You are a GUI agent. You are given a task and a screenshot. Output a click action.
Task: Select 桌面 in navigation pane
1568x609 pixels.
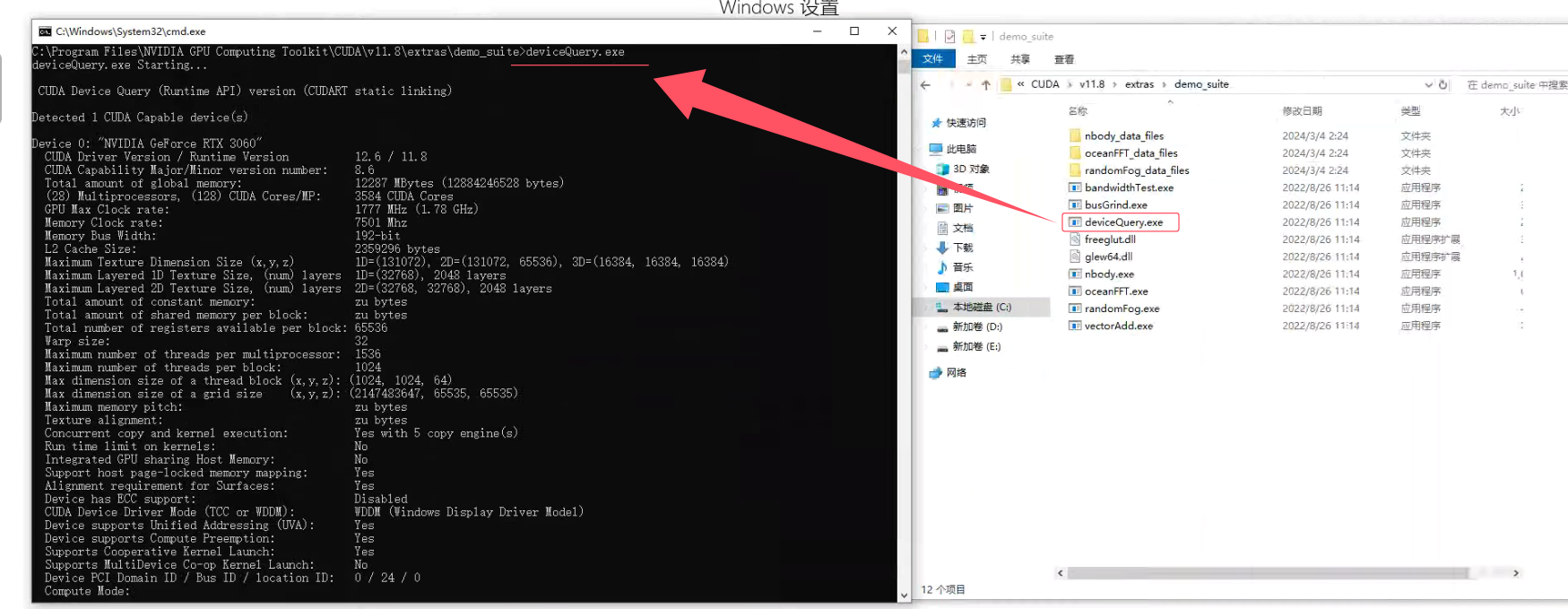(963, 287)
